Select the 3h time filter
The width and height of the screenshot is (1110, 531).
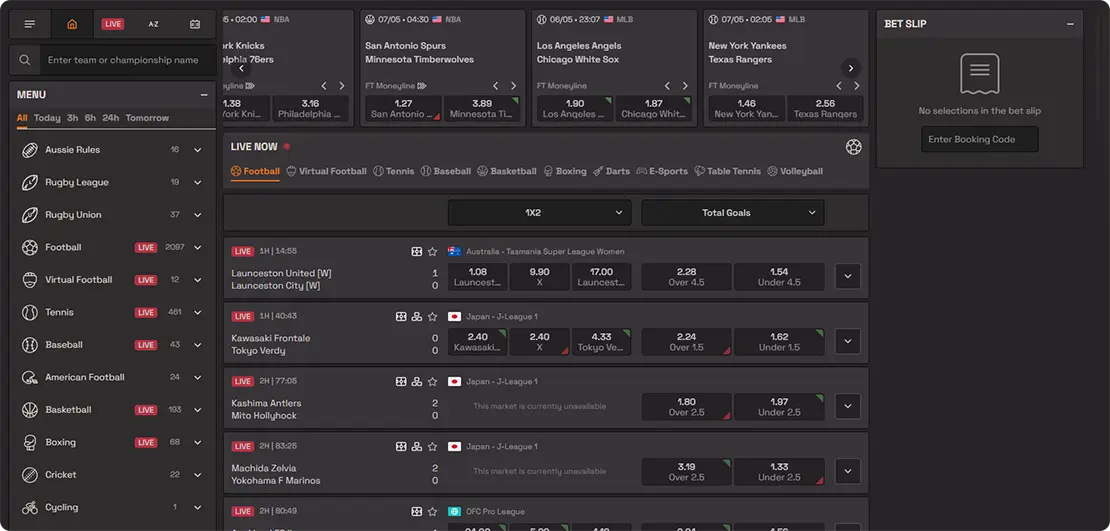click(73, 118)
